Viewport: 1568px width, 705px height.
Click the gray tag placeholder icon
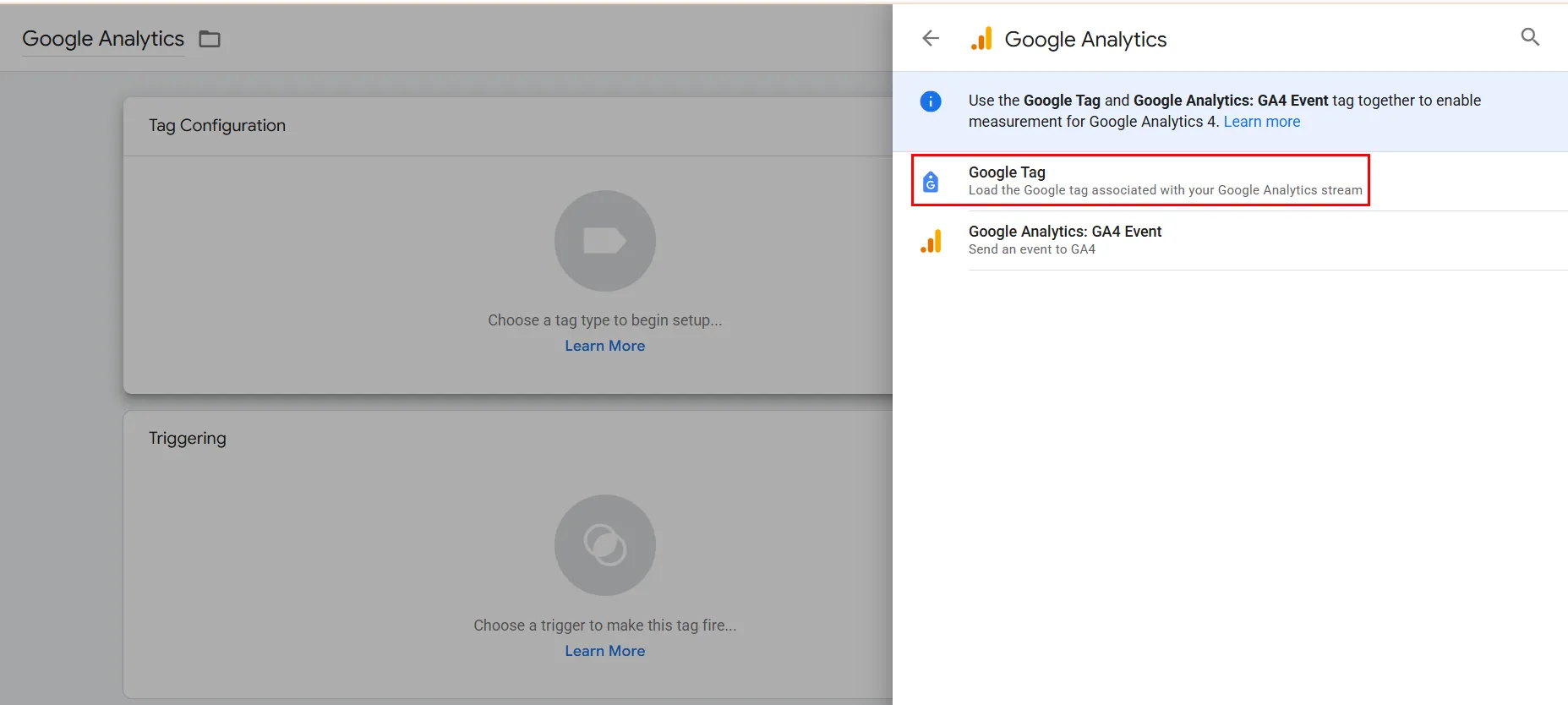pyautogui.click(x=604, y=241)
